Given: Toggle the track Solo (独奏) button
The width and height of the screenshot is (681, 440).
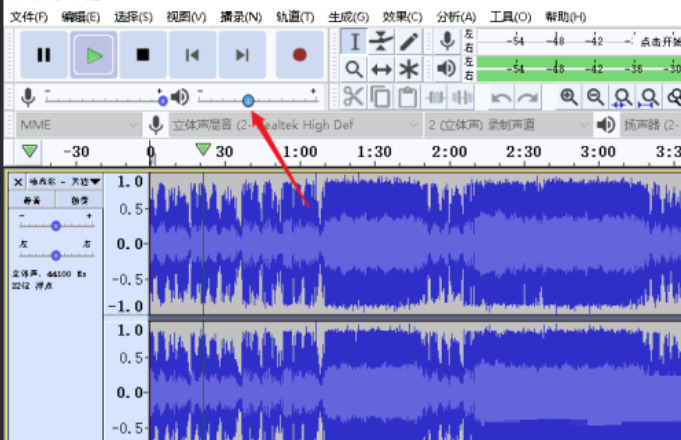Looking at the screenshot, I should [x=79, y=200].
